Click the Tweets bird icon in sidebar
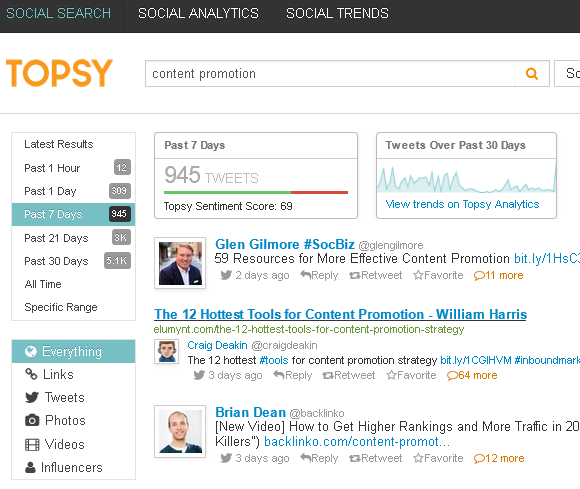The image size is (580, 489). [32, 397]
